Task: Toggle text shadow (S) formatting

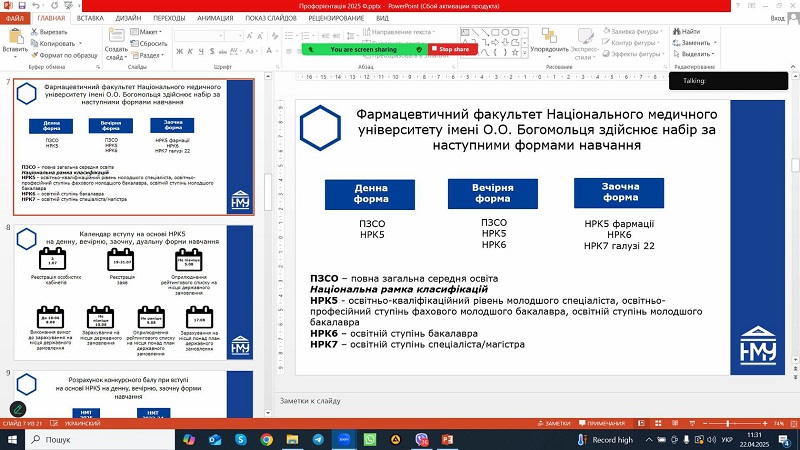Action: pyautogui.click(x=212, y=51)
